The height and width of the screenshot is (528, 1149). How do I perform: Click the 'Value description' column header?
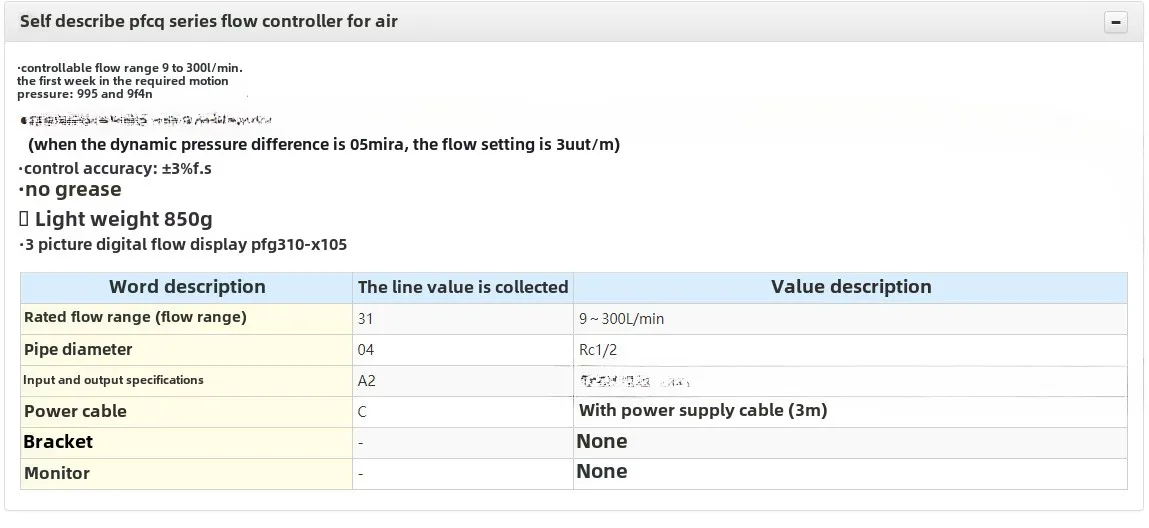(x=850, y=287)
